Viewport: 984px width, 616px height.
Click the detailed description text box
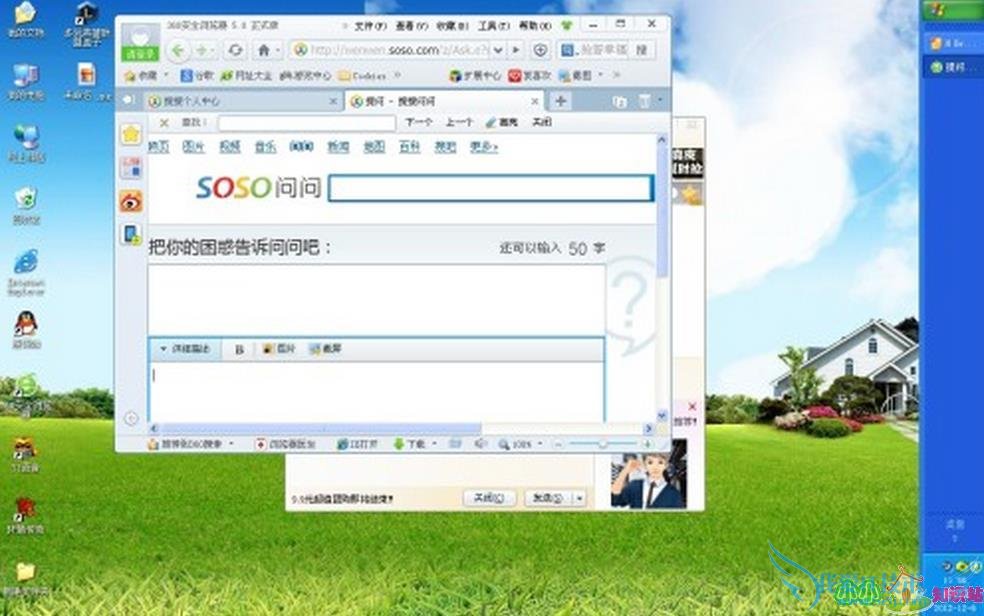click(377, 391)
